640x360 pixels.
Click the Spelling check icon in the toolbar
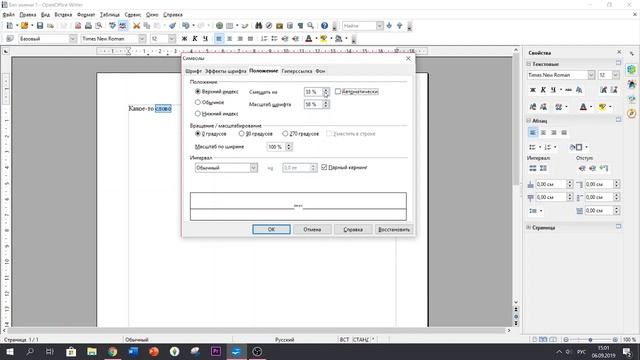point(112,26)
